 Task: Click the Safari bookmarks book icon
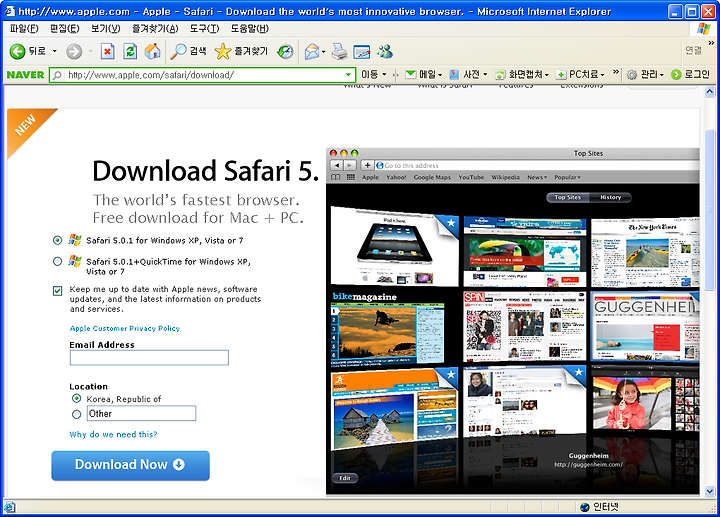336,177
